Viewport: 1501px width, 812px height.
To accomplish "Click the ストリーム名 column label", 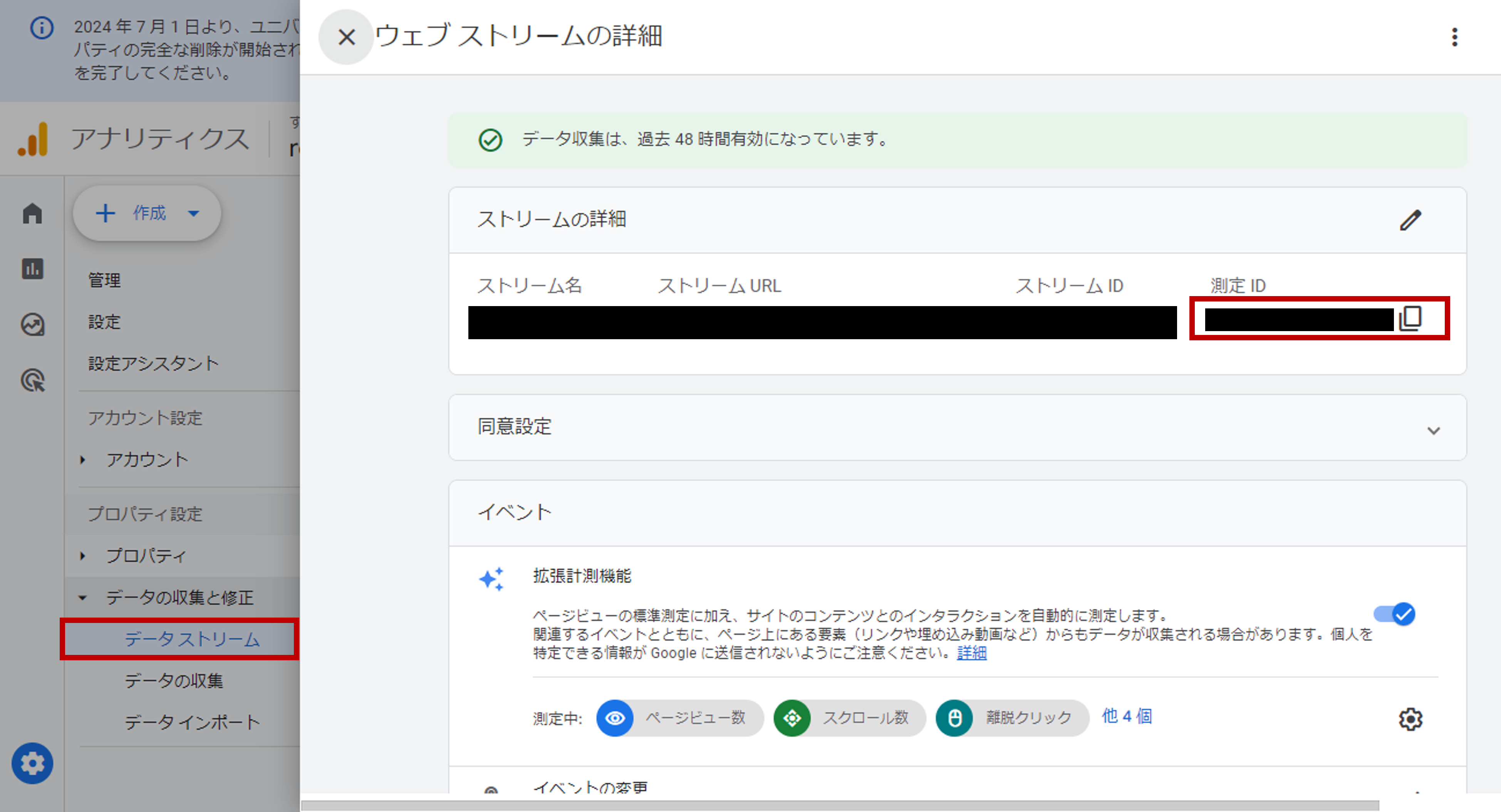I will tap(529, 285).
